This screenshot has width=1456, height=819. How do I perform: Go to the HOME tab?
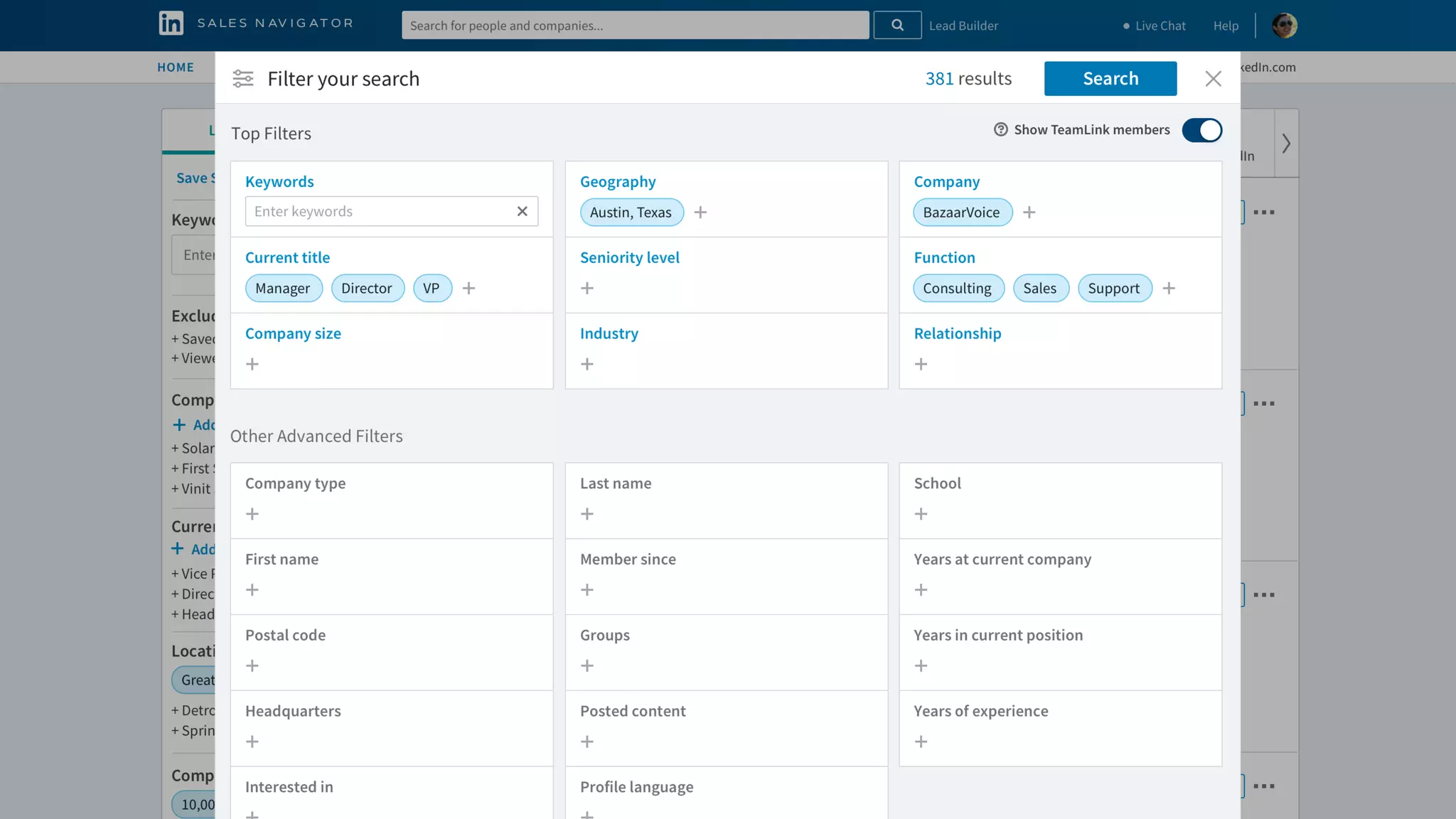click(176, 68)
